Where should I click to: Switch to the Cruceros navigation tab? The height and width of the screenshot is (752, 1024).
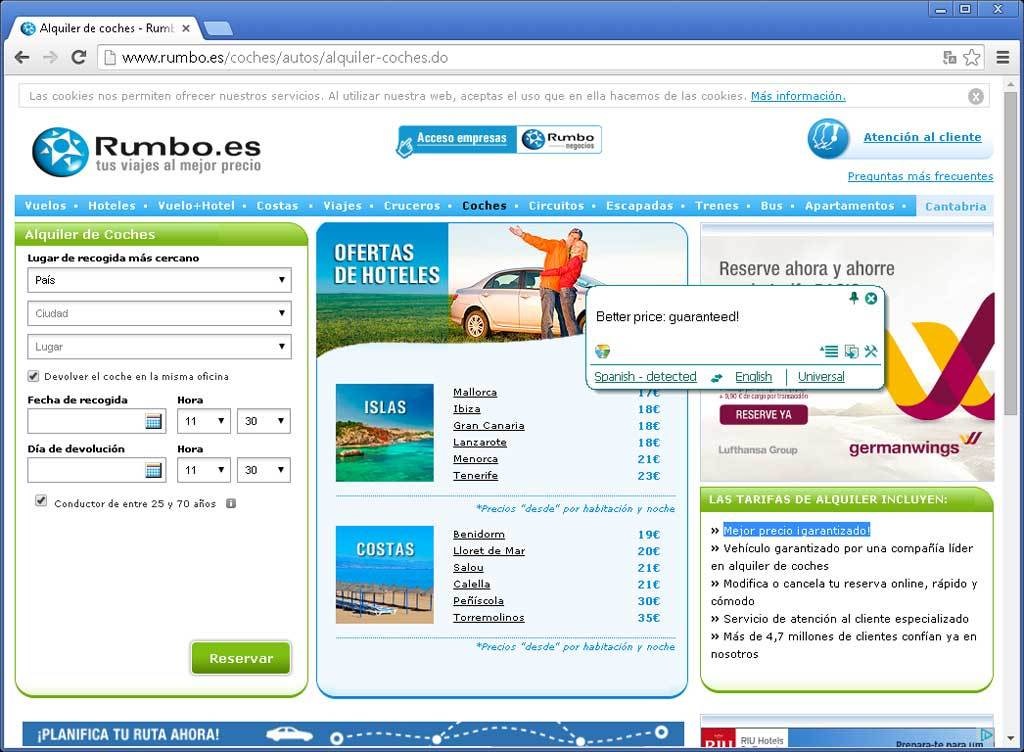coord(411,206)
